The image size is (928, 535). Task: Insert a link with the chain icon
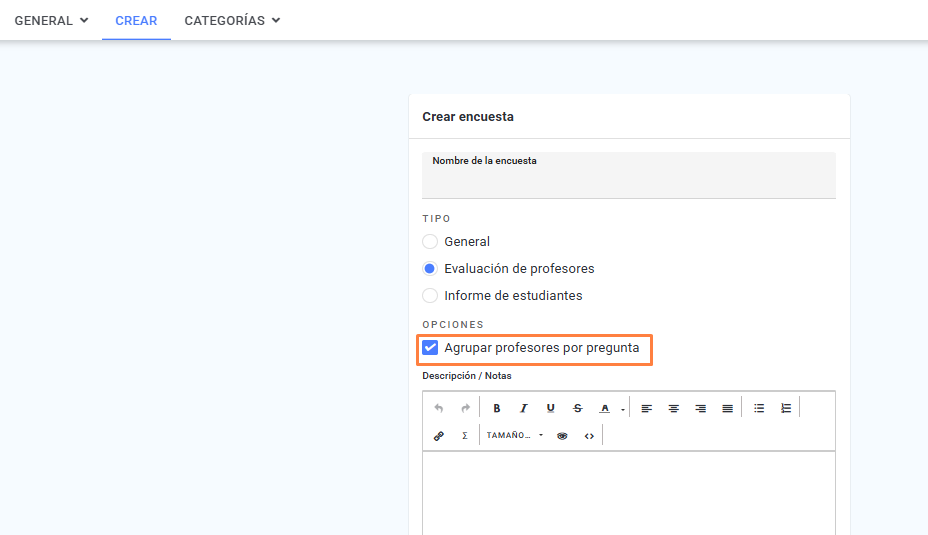[439, 436]
